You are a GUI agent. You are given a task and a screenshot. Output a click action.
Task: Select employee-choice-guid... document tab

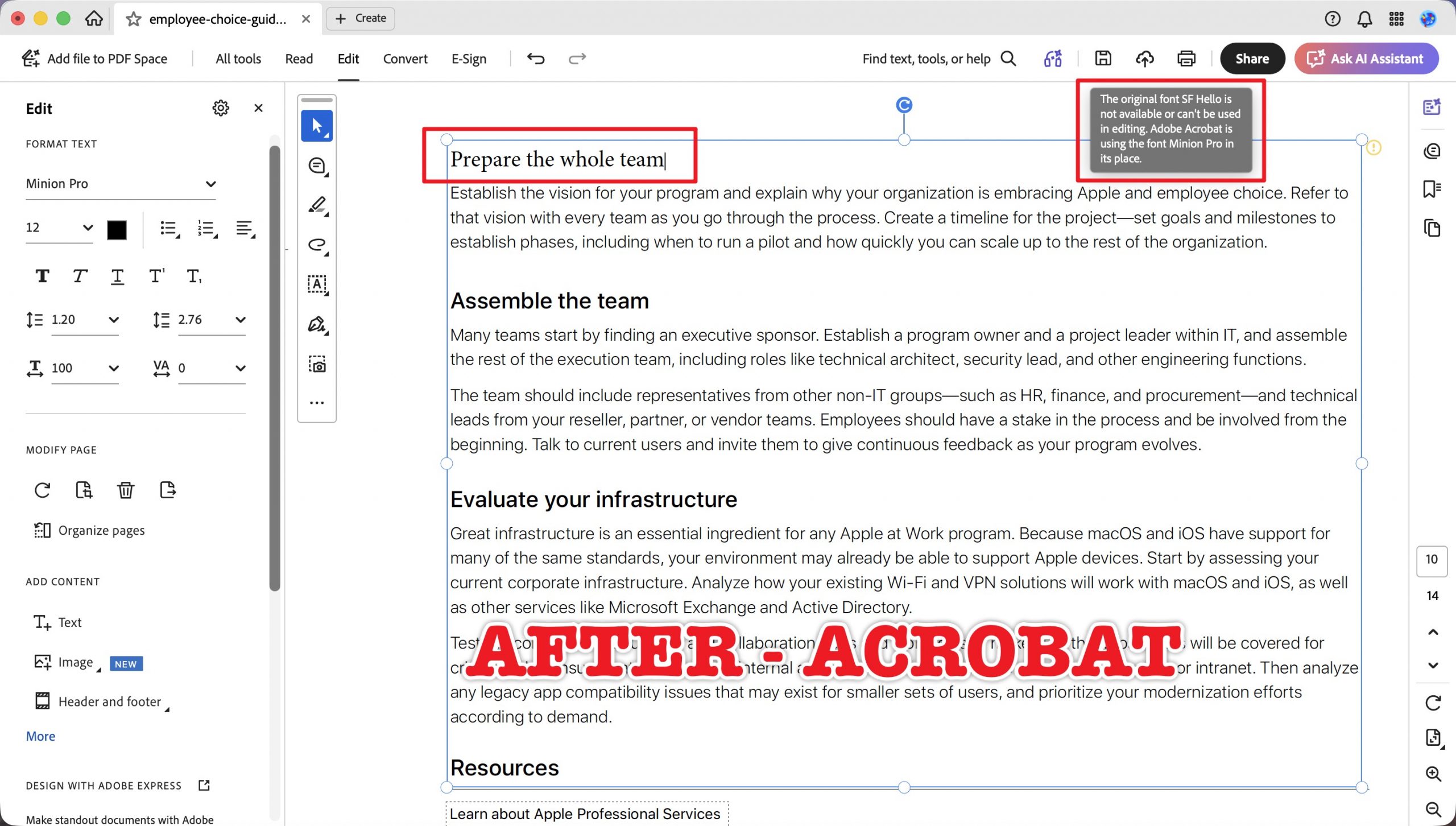tap(218, 19)
